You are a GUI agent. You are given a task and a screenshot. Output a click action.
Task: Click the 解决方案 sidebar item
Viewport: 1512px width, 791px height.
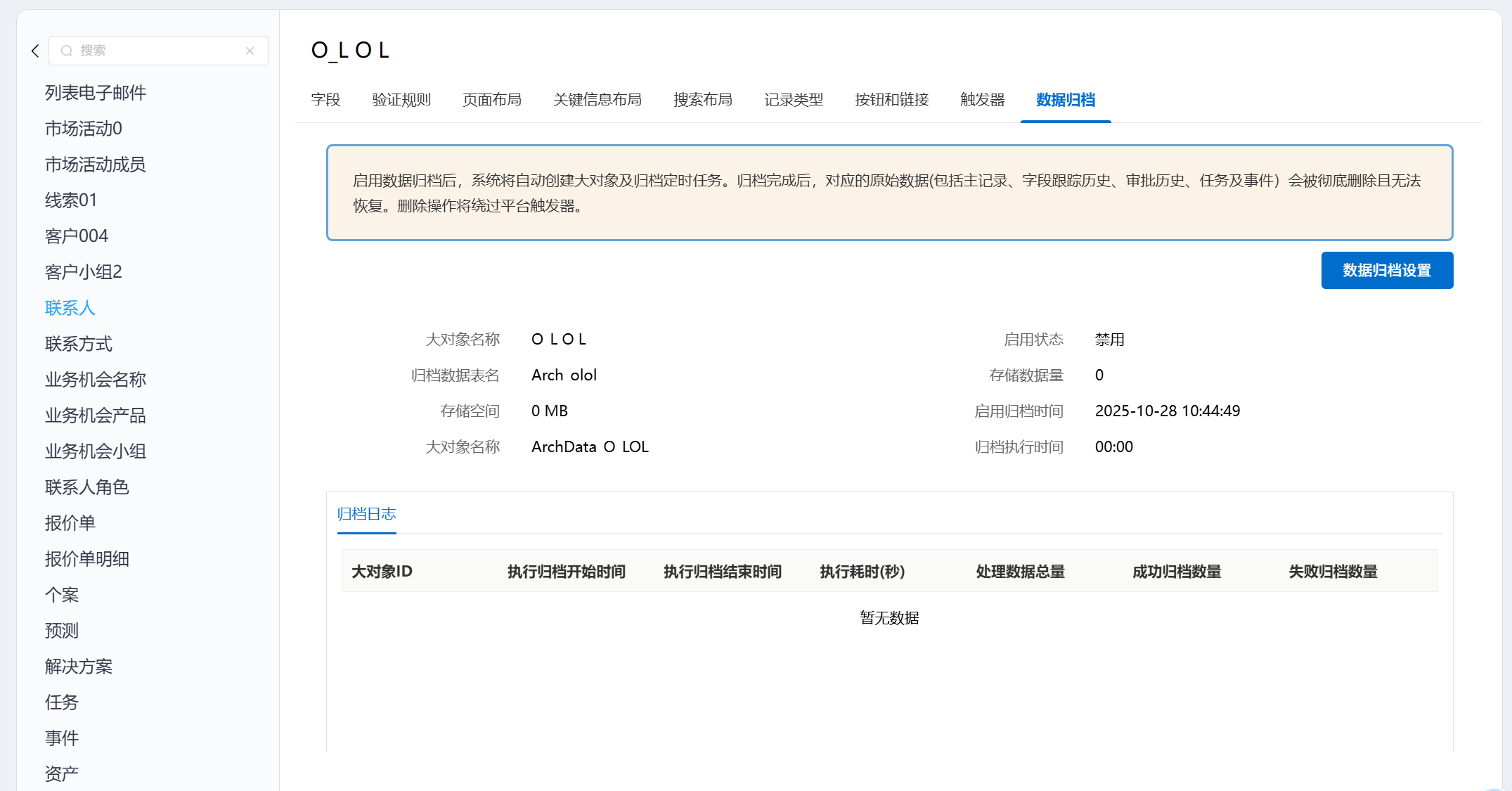(x=78, y=667)
